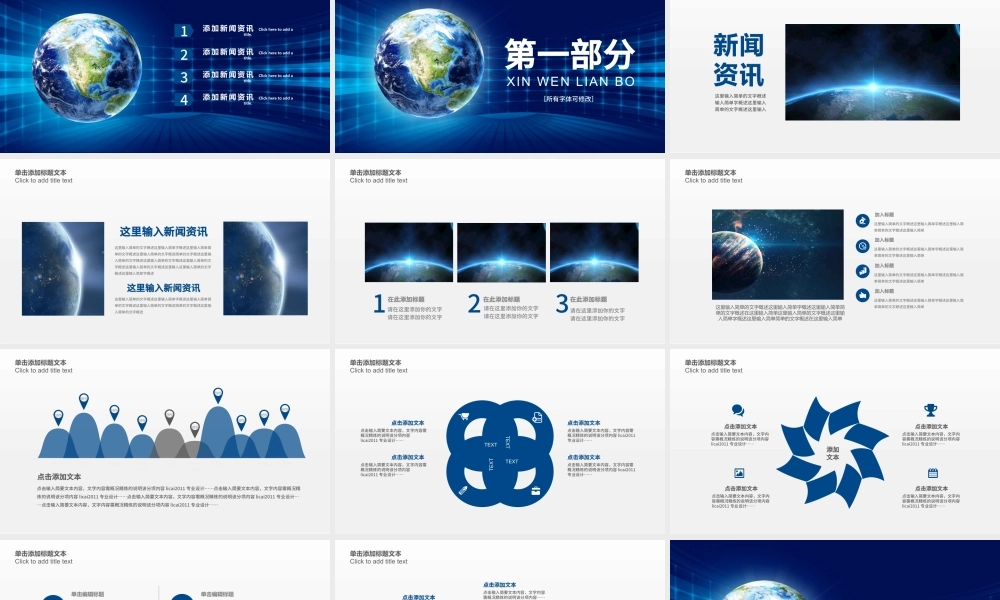Click the clock icon next to the second 加入标题
Viewport: 1000px width, 600px height.
(x=863, y=245)
